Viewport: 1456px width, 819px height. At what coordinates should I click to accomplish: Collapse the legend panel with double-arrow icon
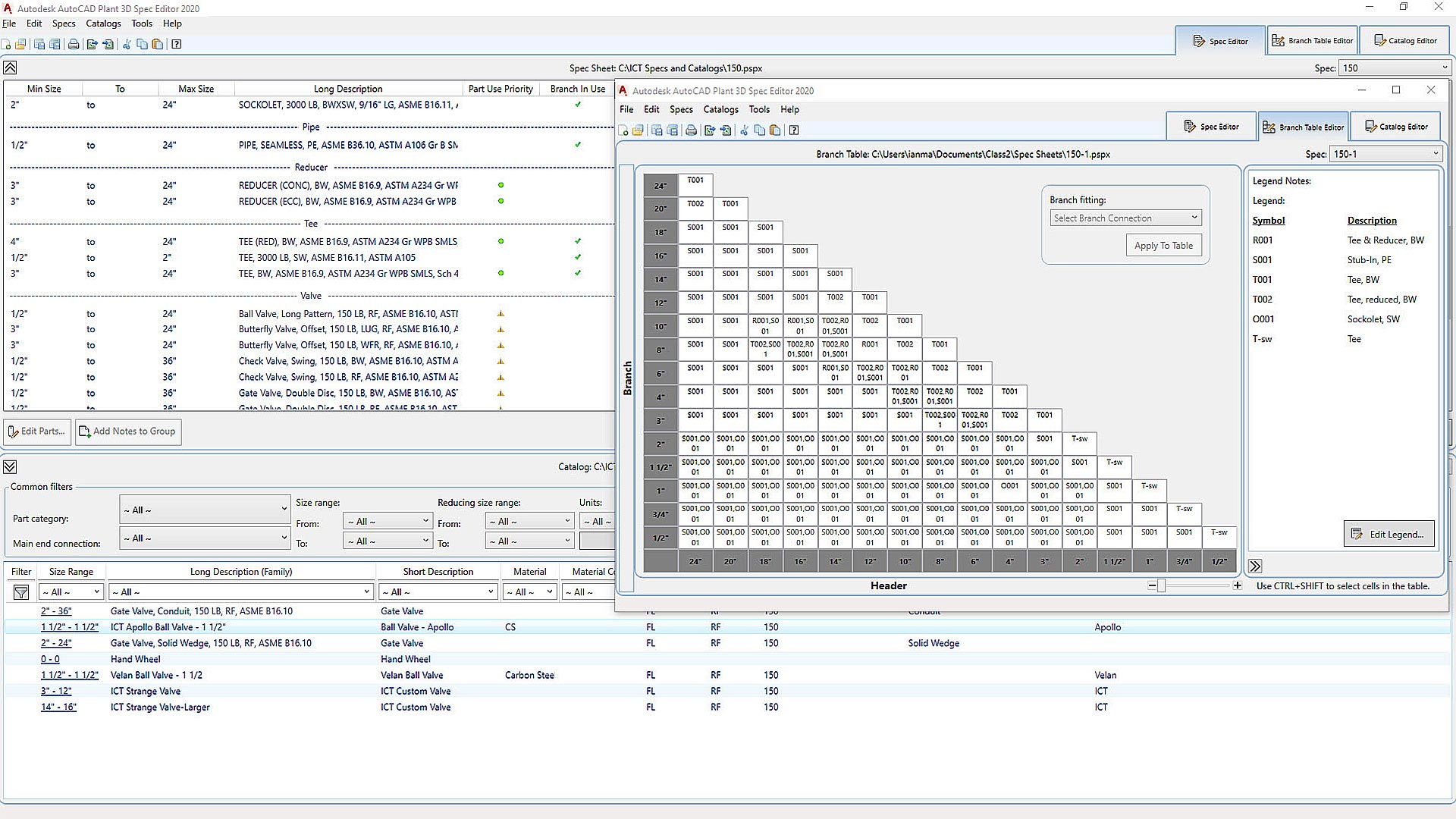(x=1255, y=566)
